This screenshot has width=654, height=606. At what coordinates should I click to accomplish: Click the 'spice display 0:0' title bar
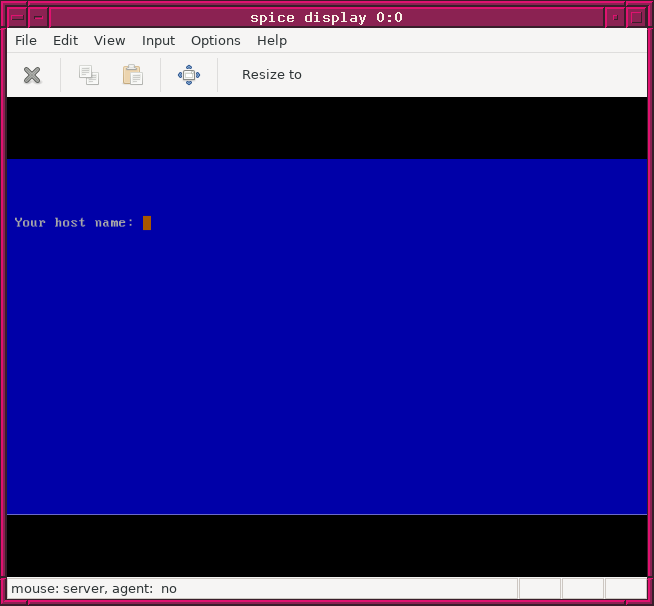(x=326, y=17)
